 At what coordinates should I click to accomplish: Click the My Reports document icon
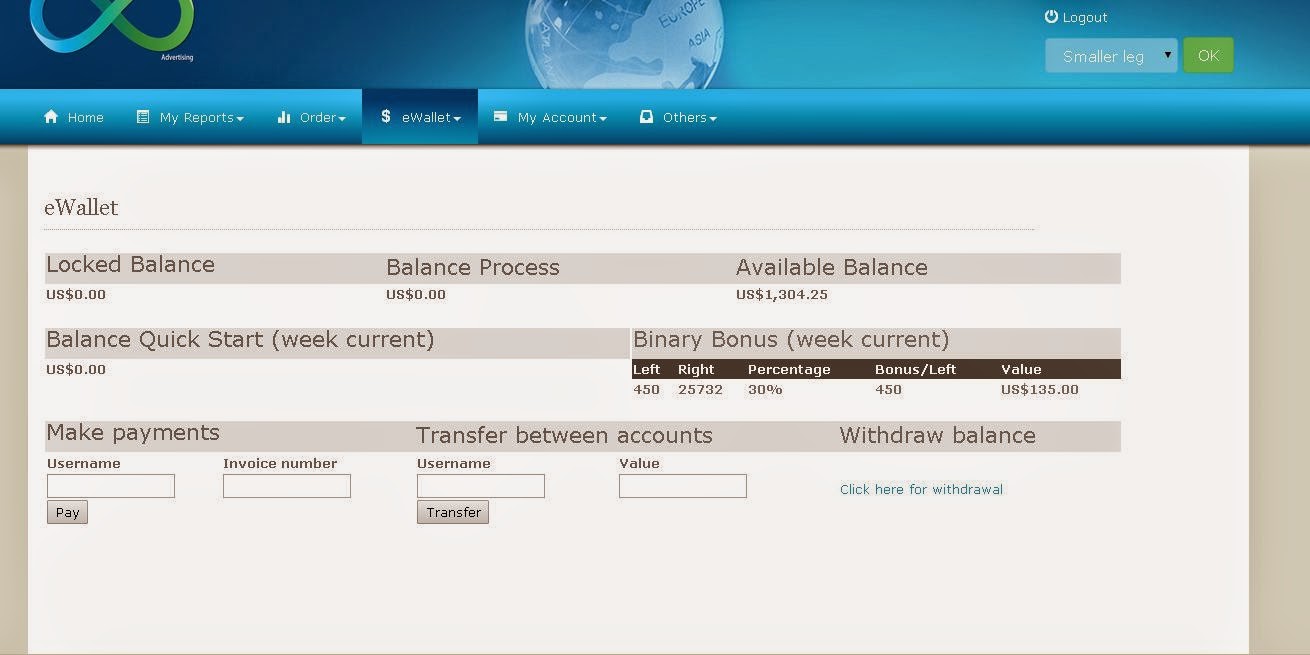[x=140, y=117]
